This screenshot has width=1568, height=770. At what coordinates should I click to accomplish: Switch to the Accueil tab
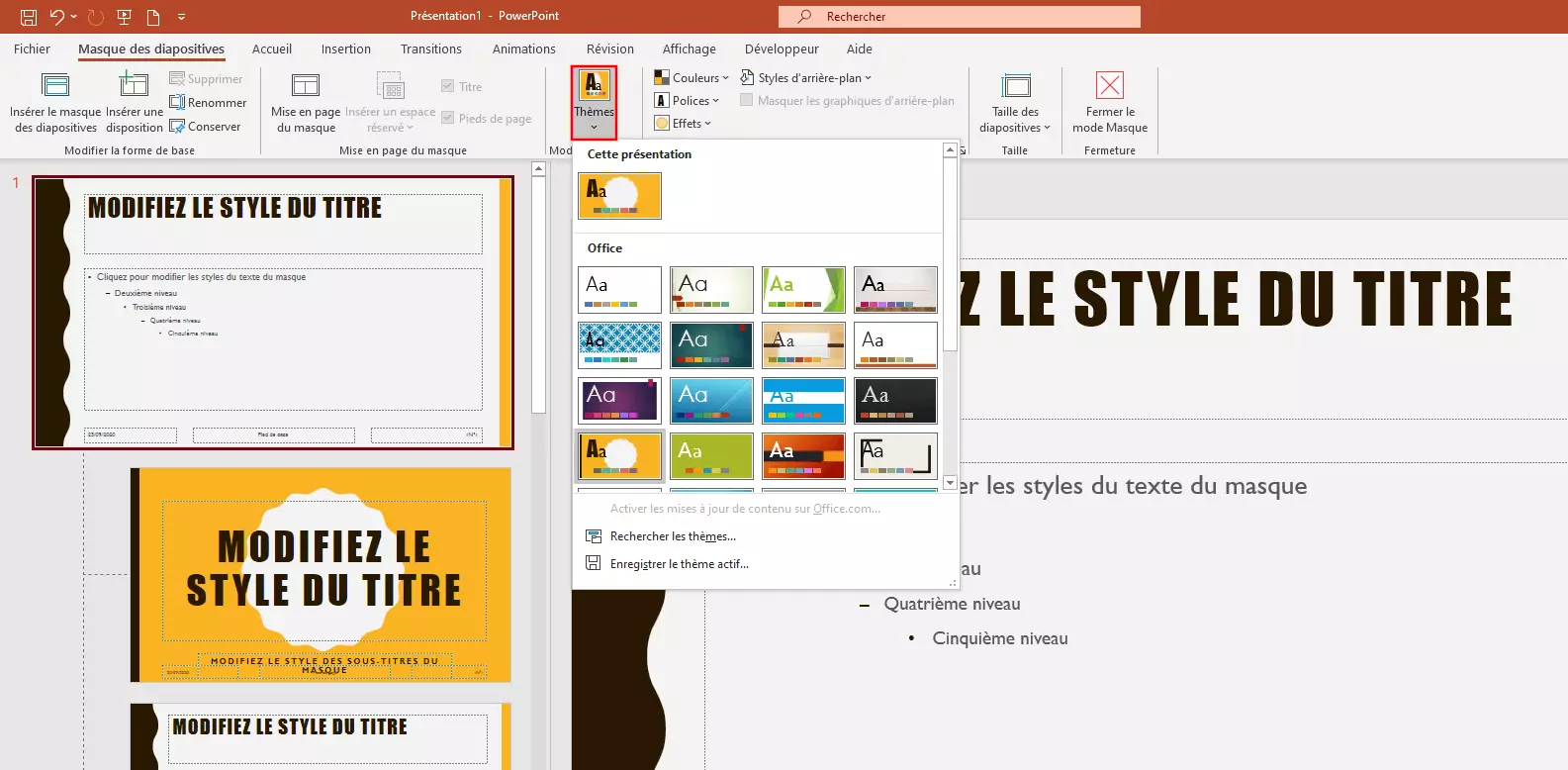click(272, 48)
